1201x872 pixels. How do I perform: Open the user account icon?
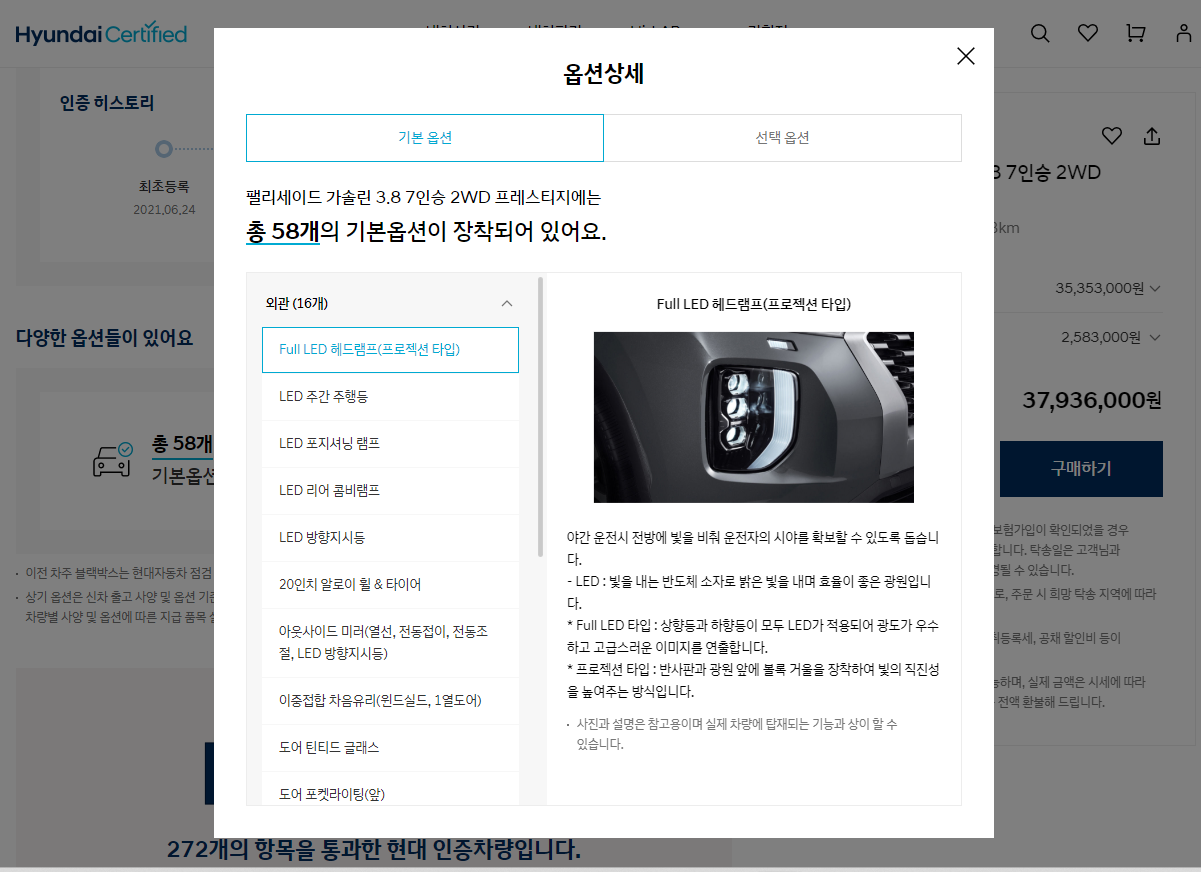pos(1184,33)
